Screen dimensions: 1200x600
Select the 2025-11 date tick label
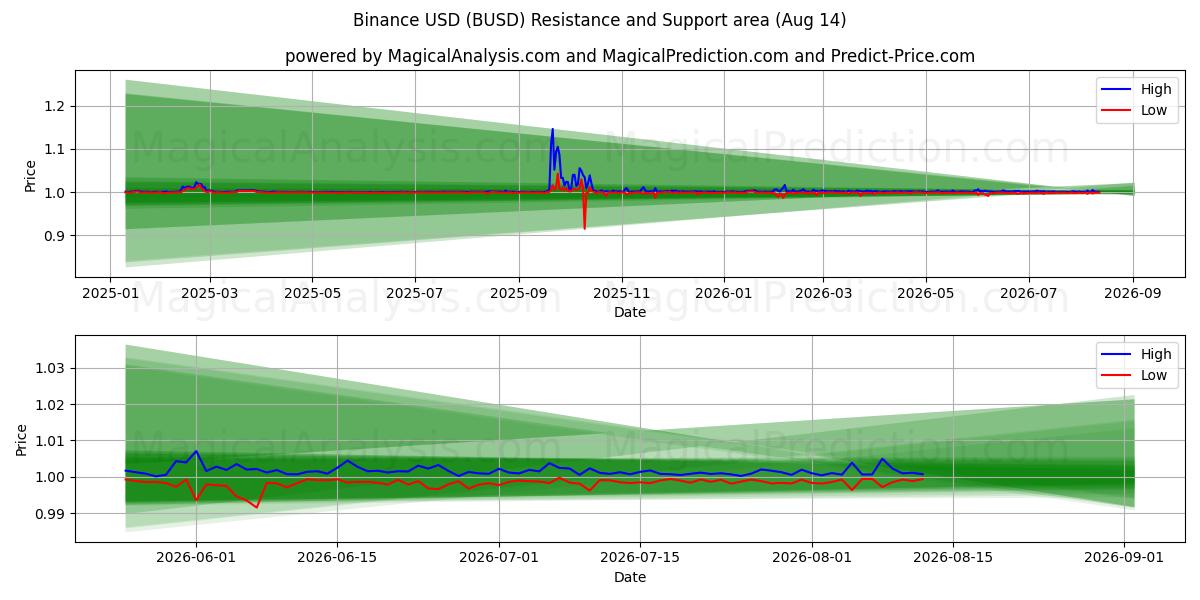(622, 293)
